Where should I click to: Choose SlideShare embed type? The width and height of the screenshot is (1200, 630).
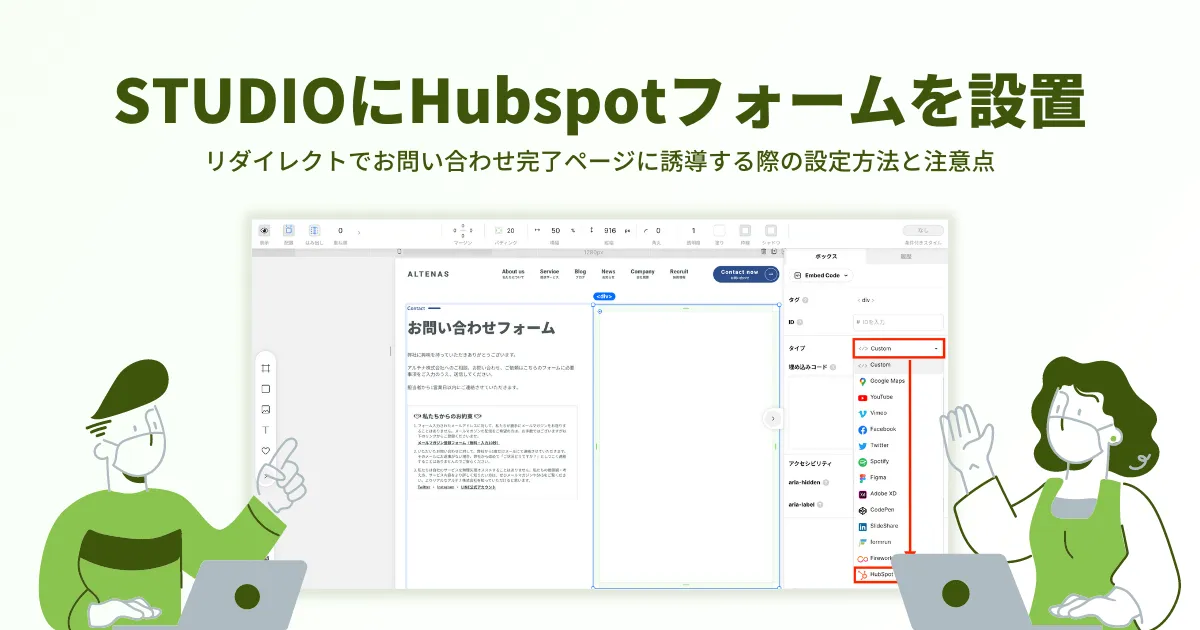[x=898, y=526]
